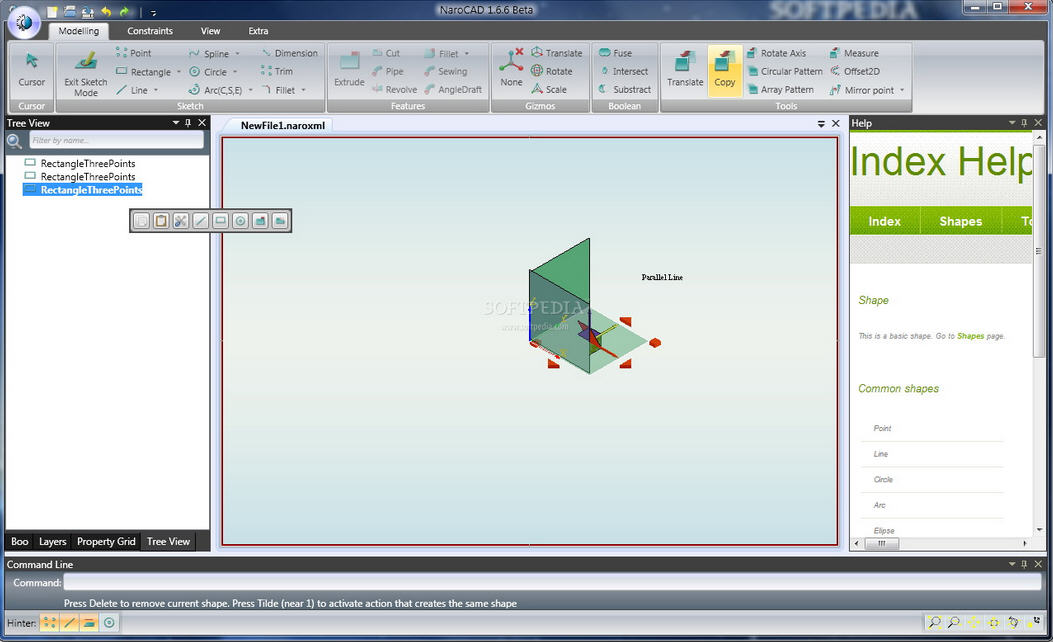
Task: Pick the Copy tool in Tools group
Action: (725, 71)
